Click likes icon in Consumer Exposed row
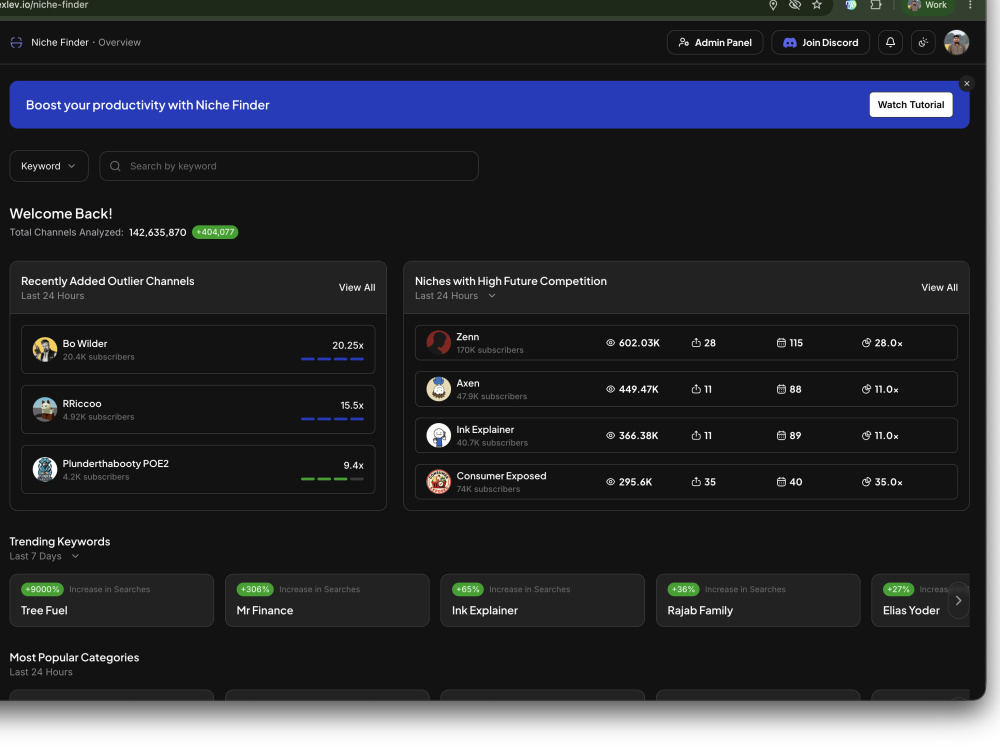 pos(696,482)
